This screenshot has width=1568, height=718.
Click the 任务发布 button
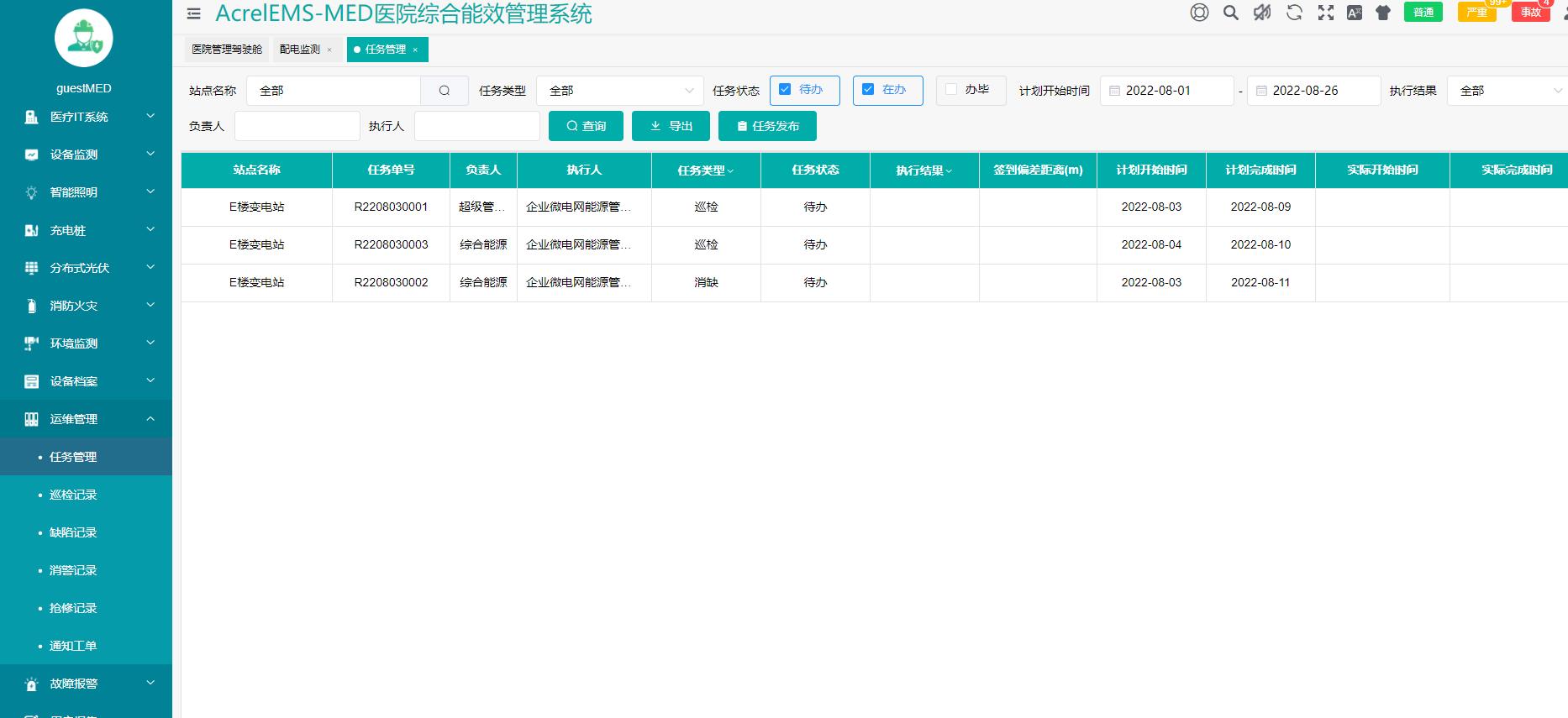click(x=767, y=126)
